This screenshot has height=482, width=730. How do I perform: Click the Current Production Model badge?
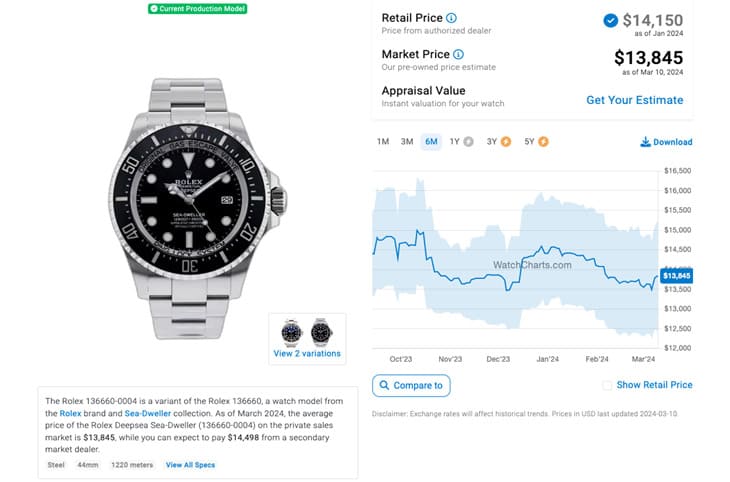coord(197,8)
